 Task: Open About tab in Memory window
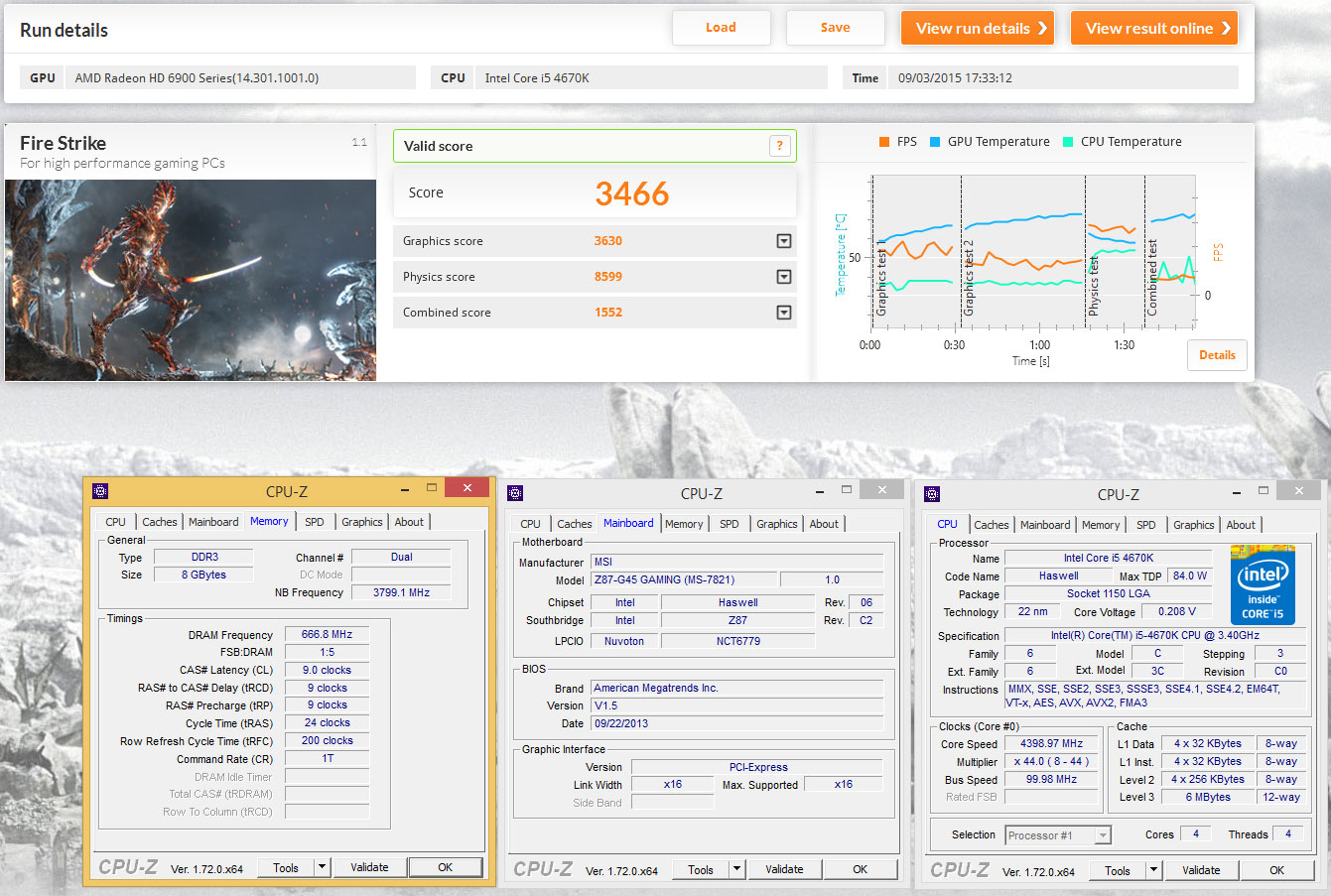(409, 522)
